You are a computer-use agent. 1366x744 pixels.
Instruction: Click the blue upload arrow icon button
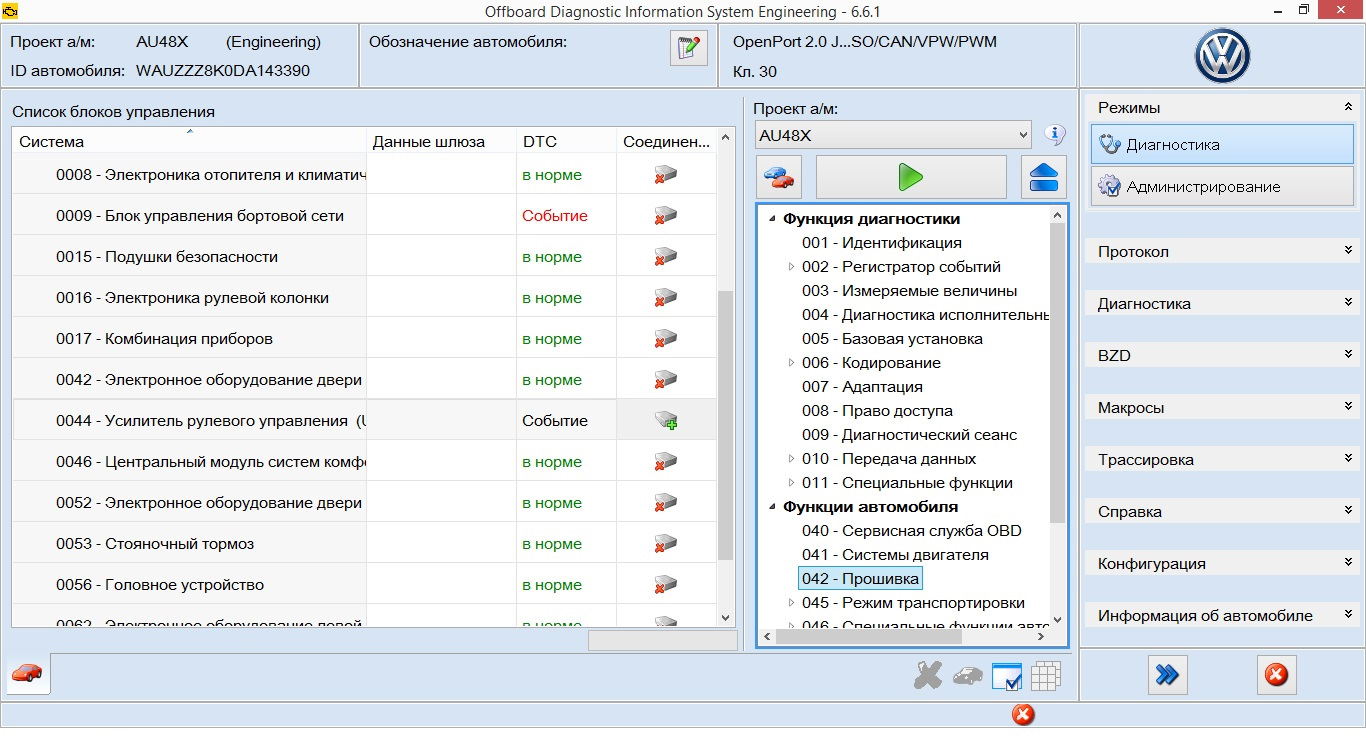(x=1044, y=177)
